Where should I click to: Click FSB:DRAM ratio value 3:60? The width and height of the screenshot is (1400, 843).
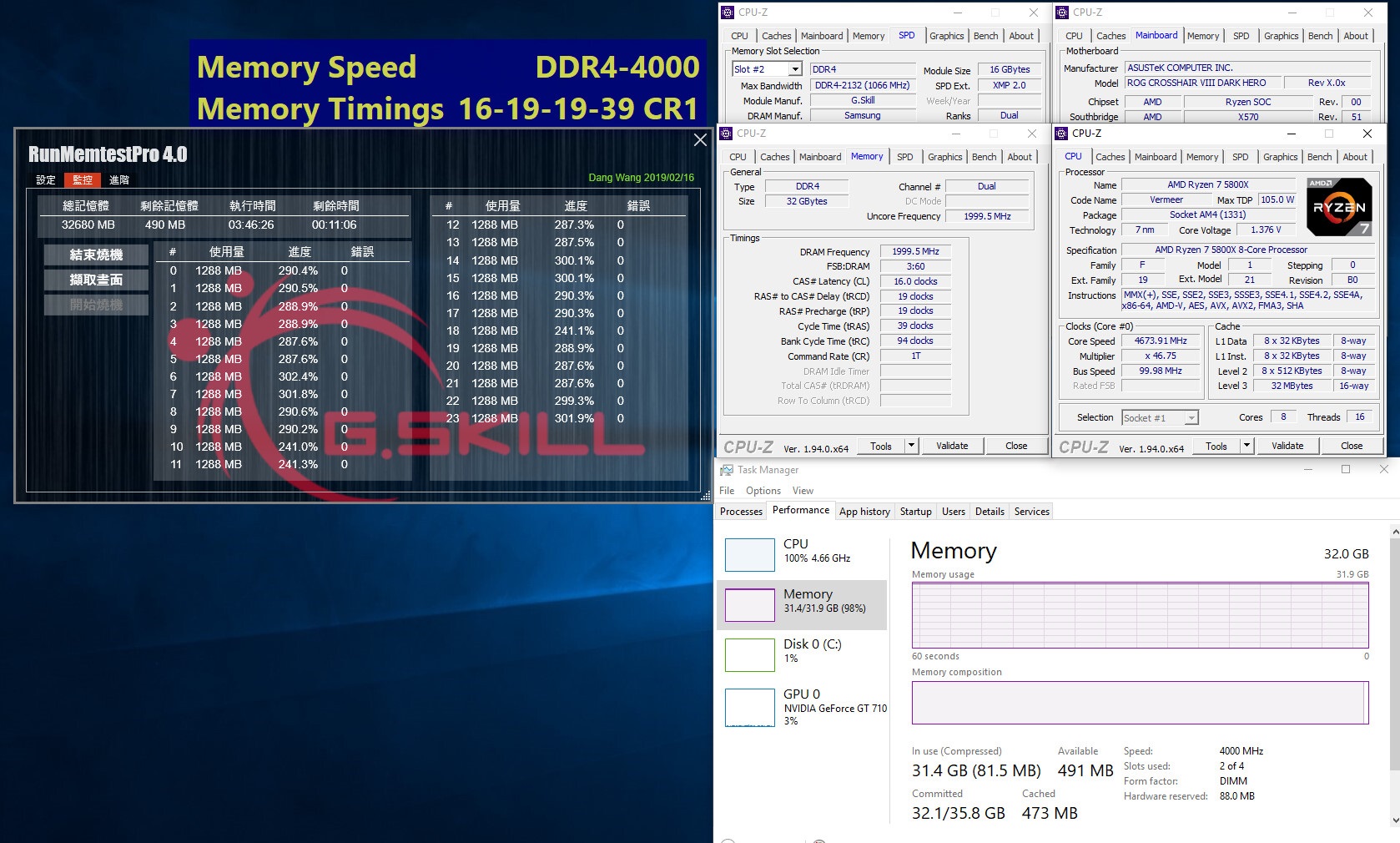coord(915,266)
